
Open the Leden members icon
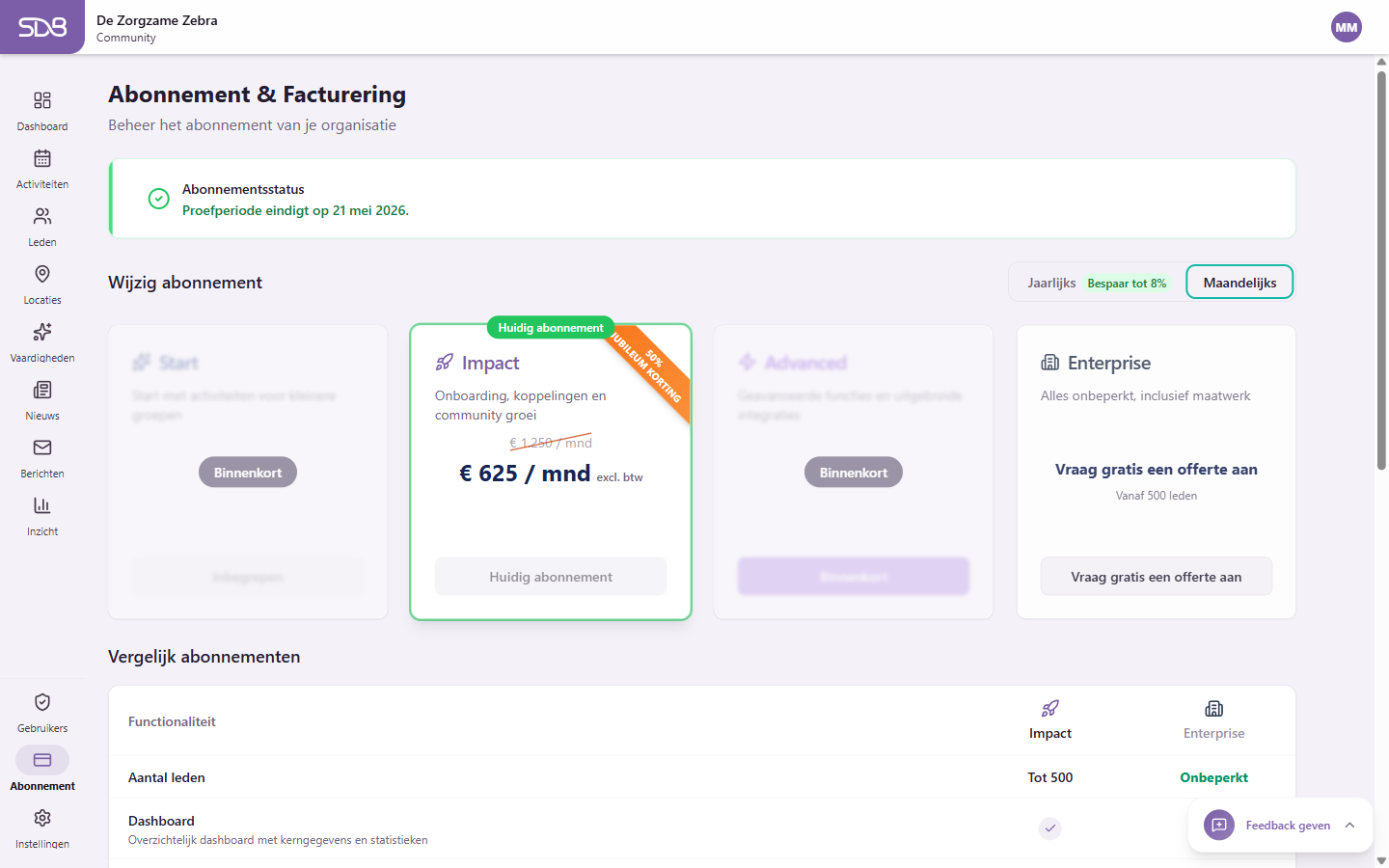point(42,217)
